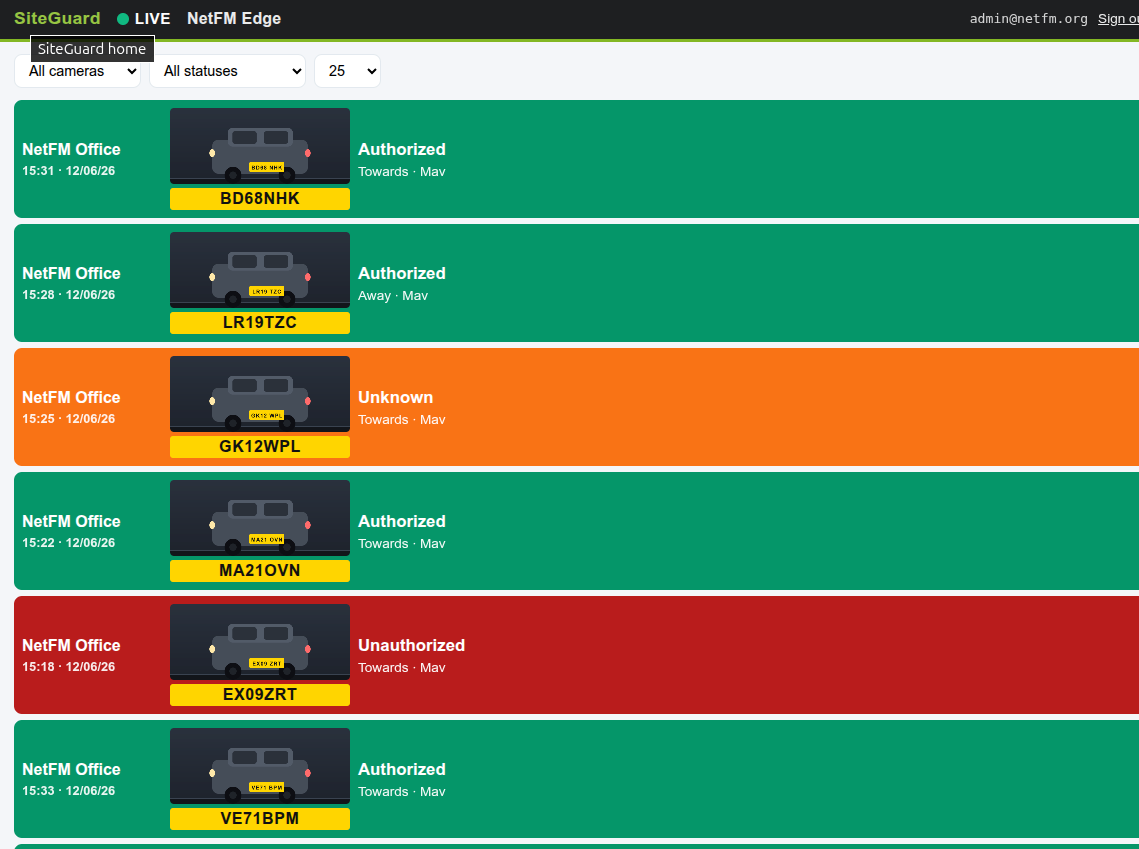The height and width of the screenshot is (849, 1139).
Task: Sign out of the account
Action: [x=1118, y=18]
